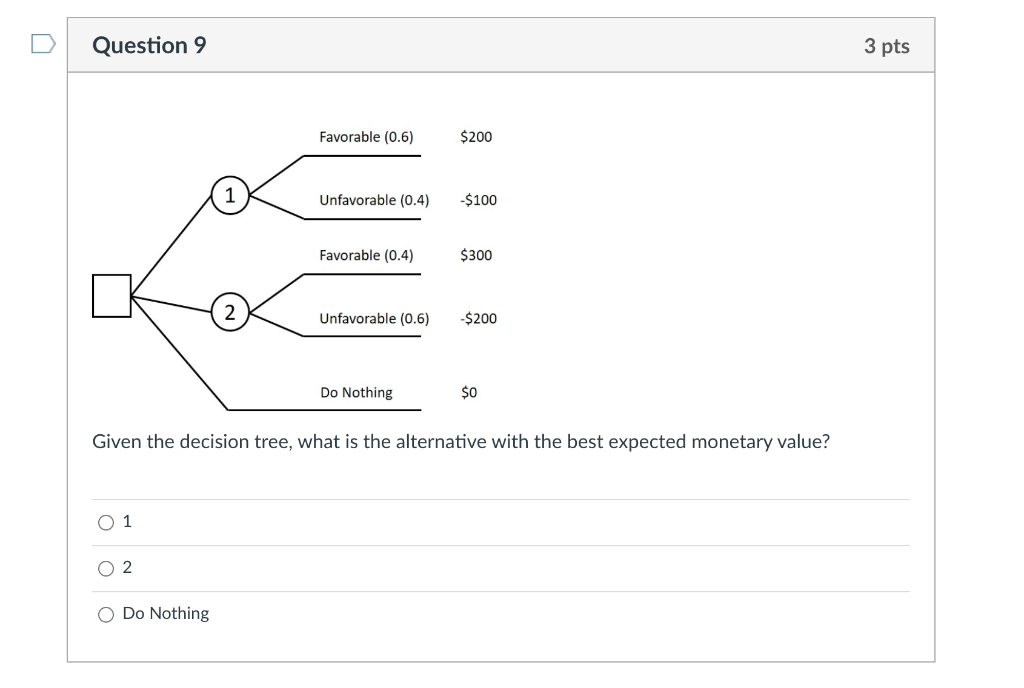Click the -$200 payoff value
The image size is (1024, 688).
pos(478,318)
